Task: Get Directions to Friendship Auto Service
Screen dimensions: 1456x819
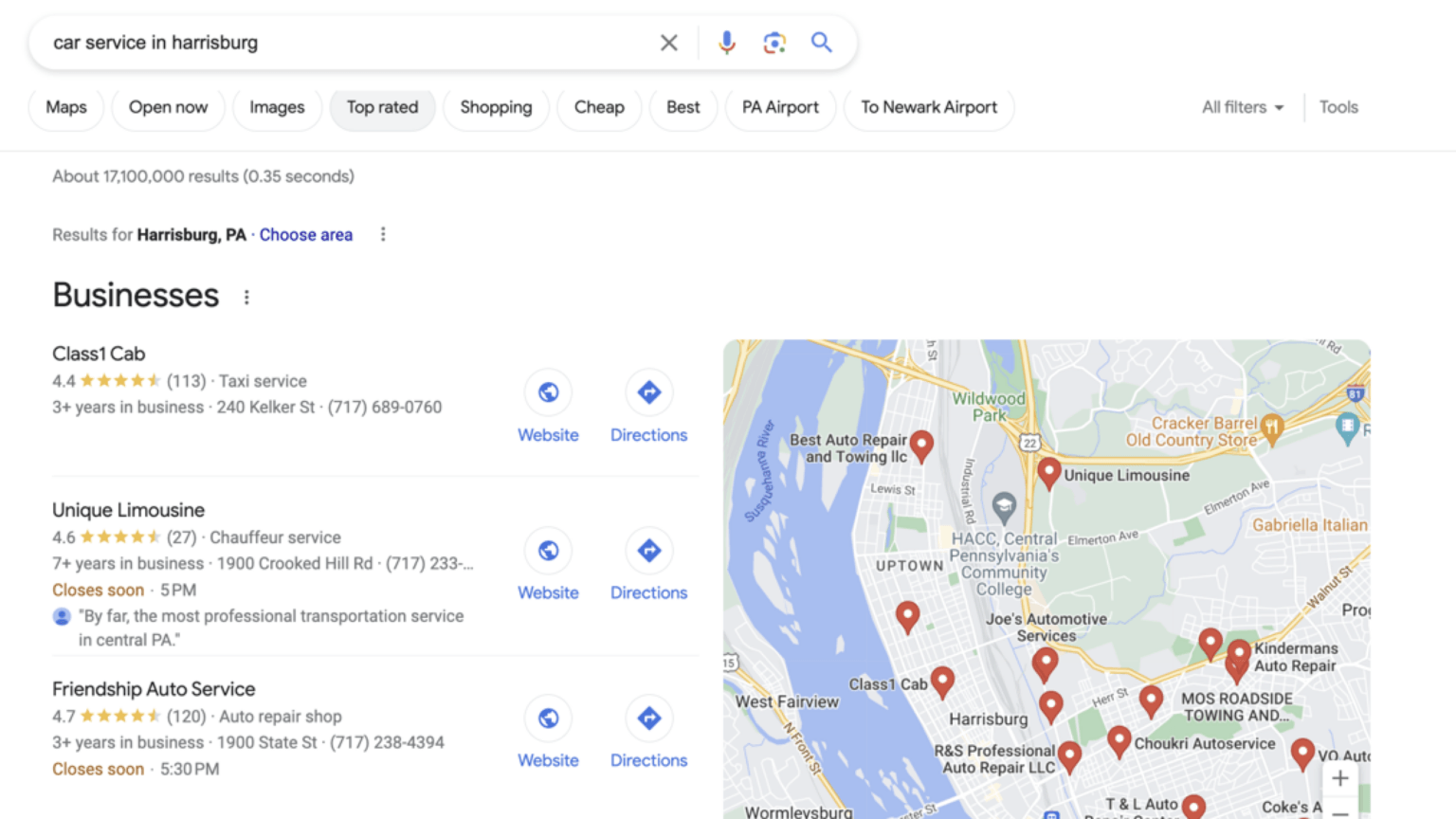Action: pos(648,719)
